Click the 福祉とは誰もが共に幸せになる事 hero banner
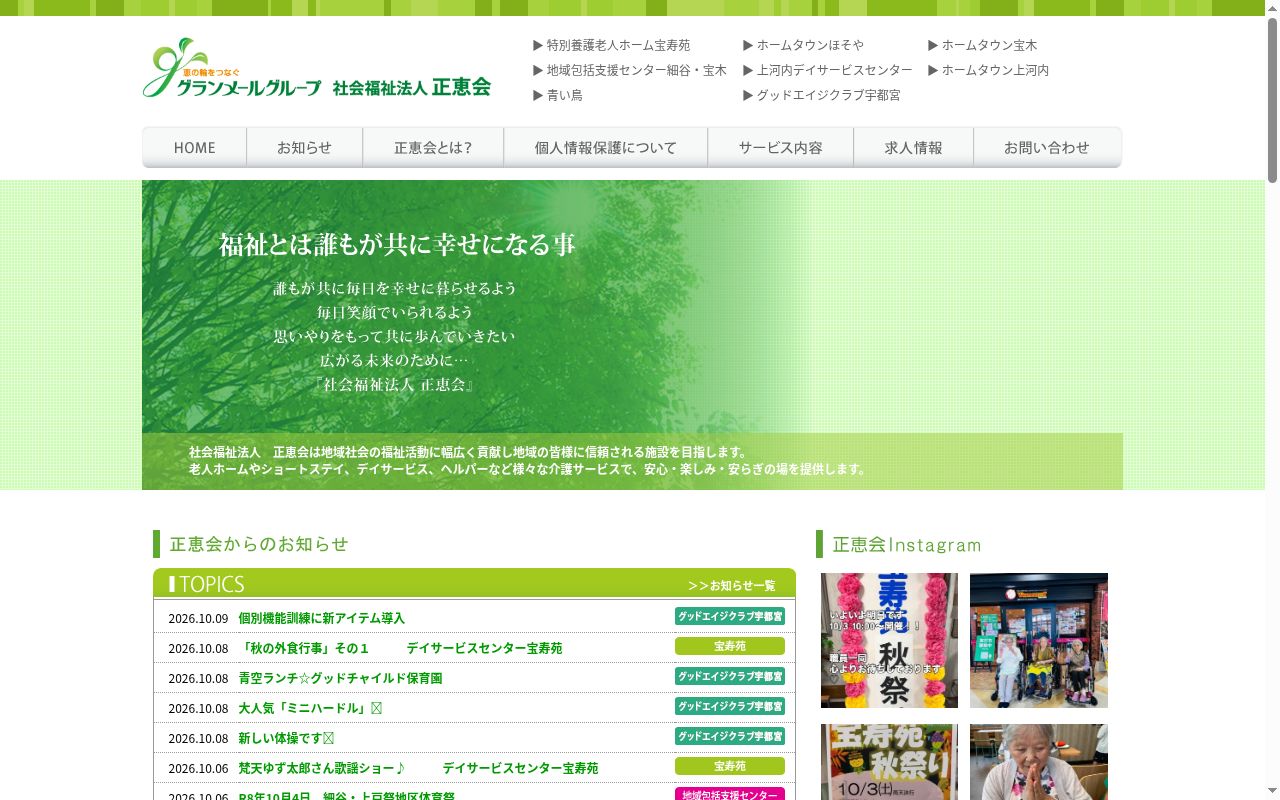1280x800 pixels. click(x=632, y=335)
